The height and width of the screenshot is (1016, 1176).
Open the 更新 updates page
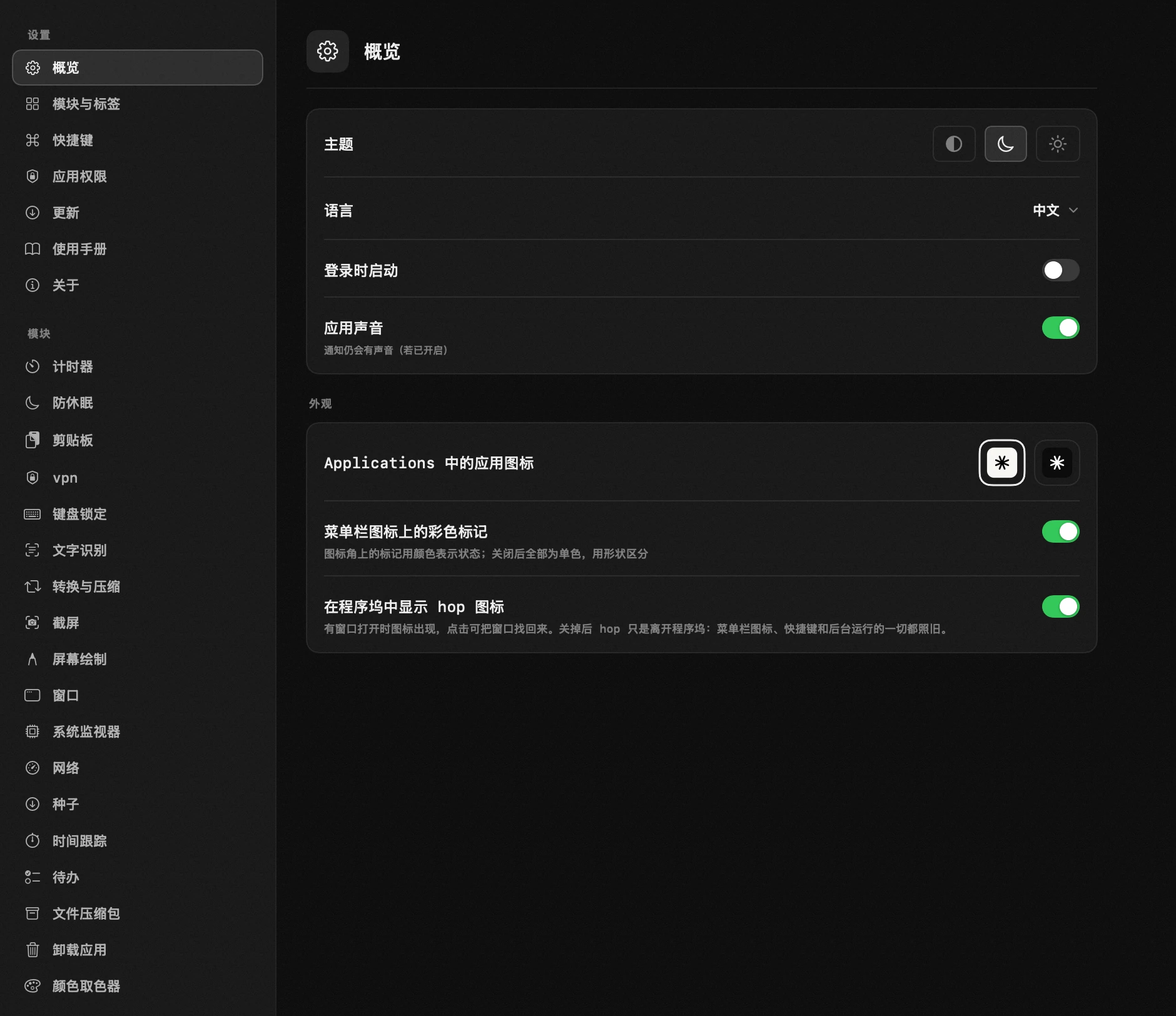point(138,213)
